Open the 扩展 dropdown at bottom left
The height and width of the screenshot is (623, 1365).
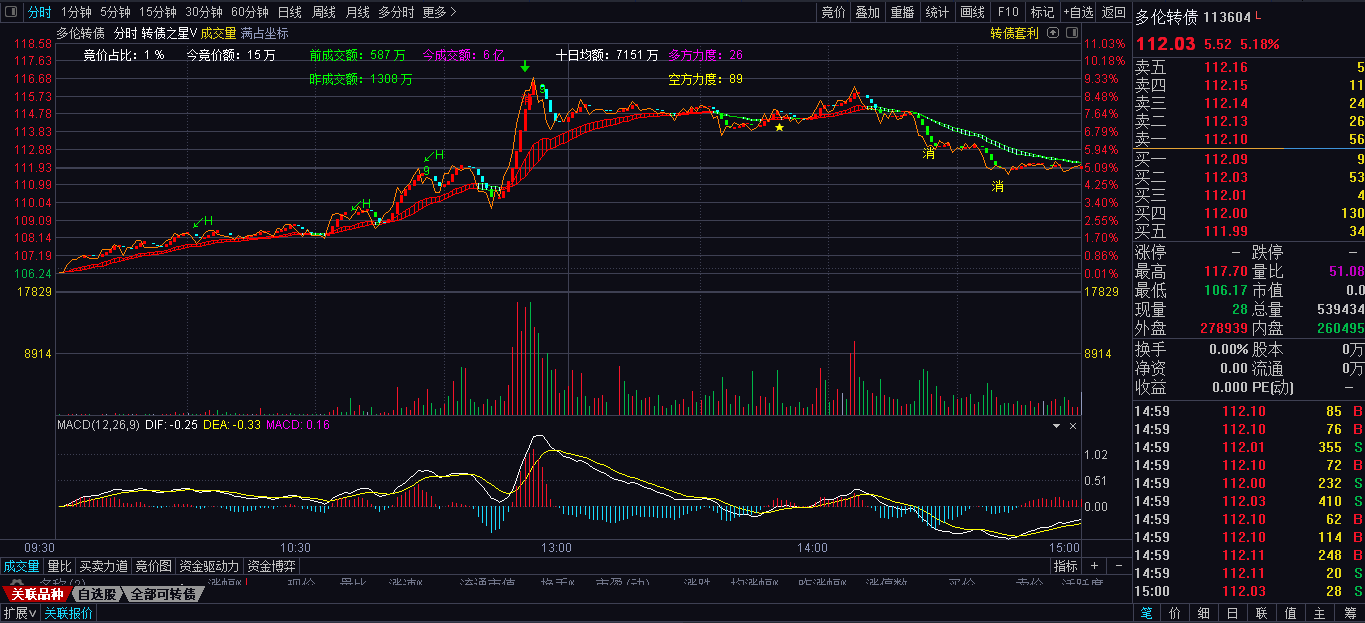[x=19, y=613]
